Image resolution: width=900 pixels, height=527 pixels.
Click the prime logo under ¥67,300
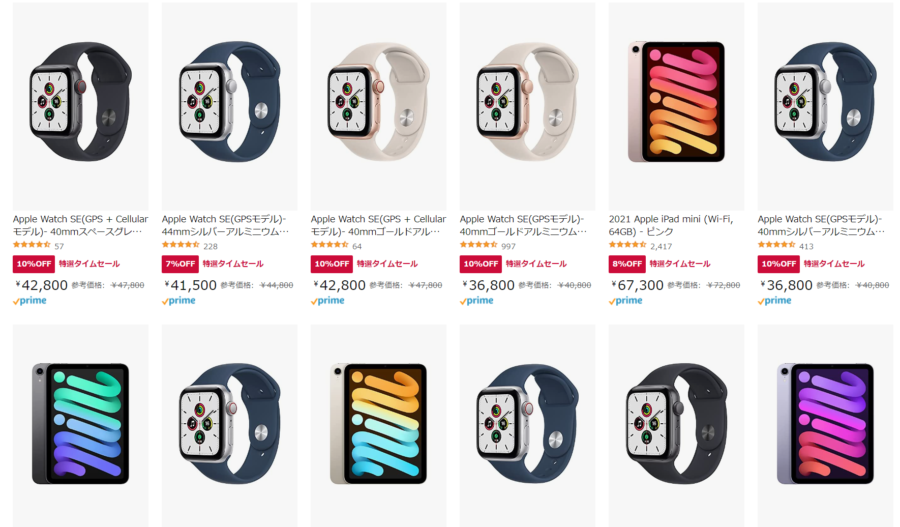pos(626,300)
